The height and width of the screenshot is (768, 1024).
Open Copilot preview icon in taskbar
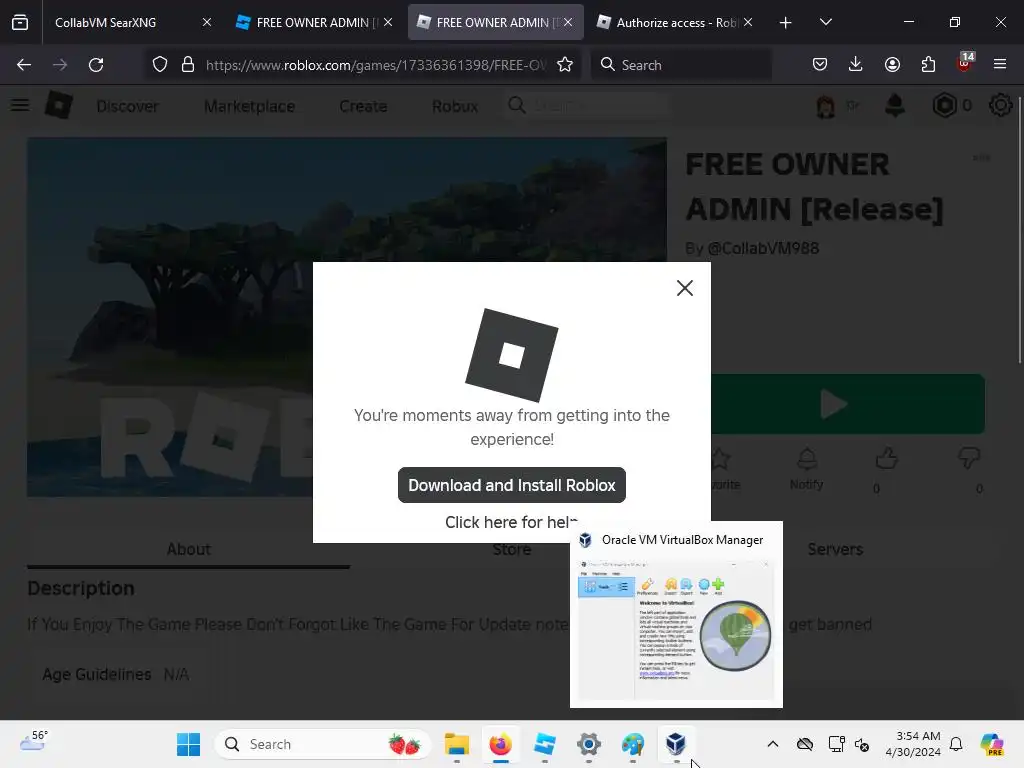[x=991, y=744]
